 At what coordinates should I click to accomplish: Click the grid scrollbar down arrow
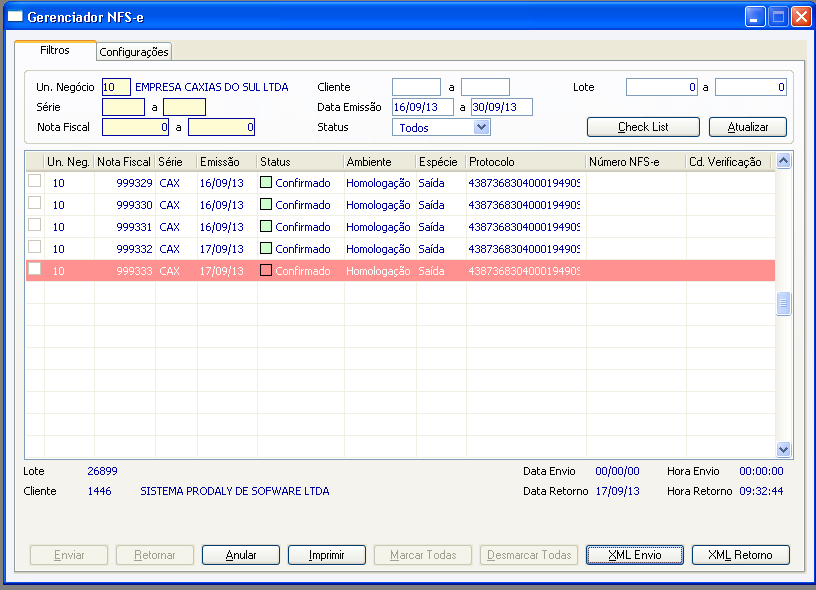click(783, 449)
